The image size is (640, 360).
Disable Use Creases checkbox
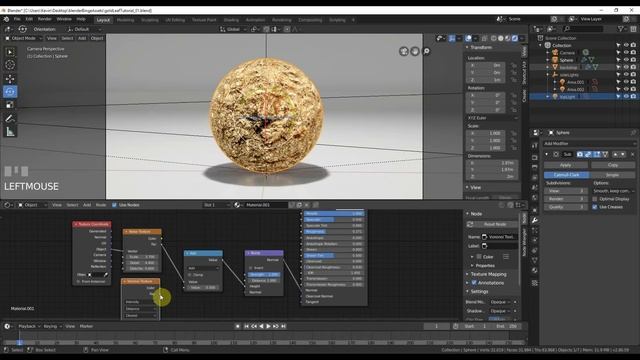click(595, 207)
